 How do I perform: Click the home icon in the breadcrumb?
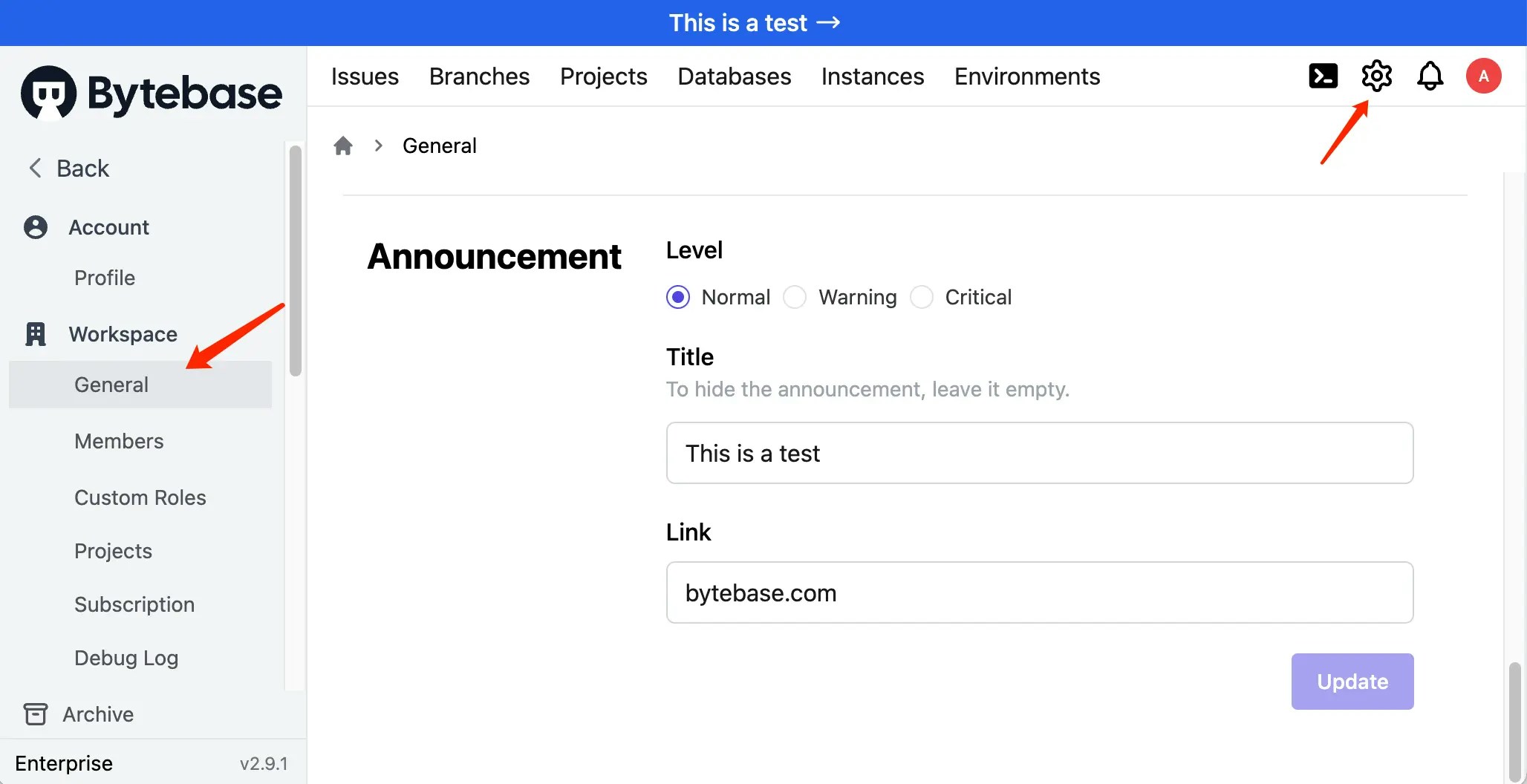pyautogui.click(x=343, y=145)
